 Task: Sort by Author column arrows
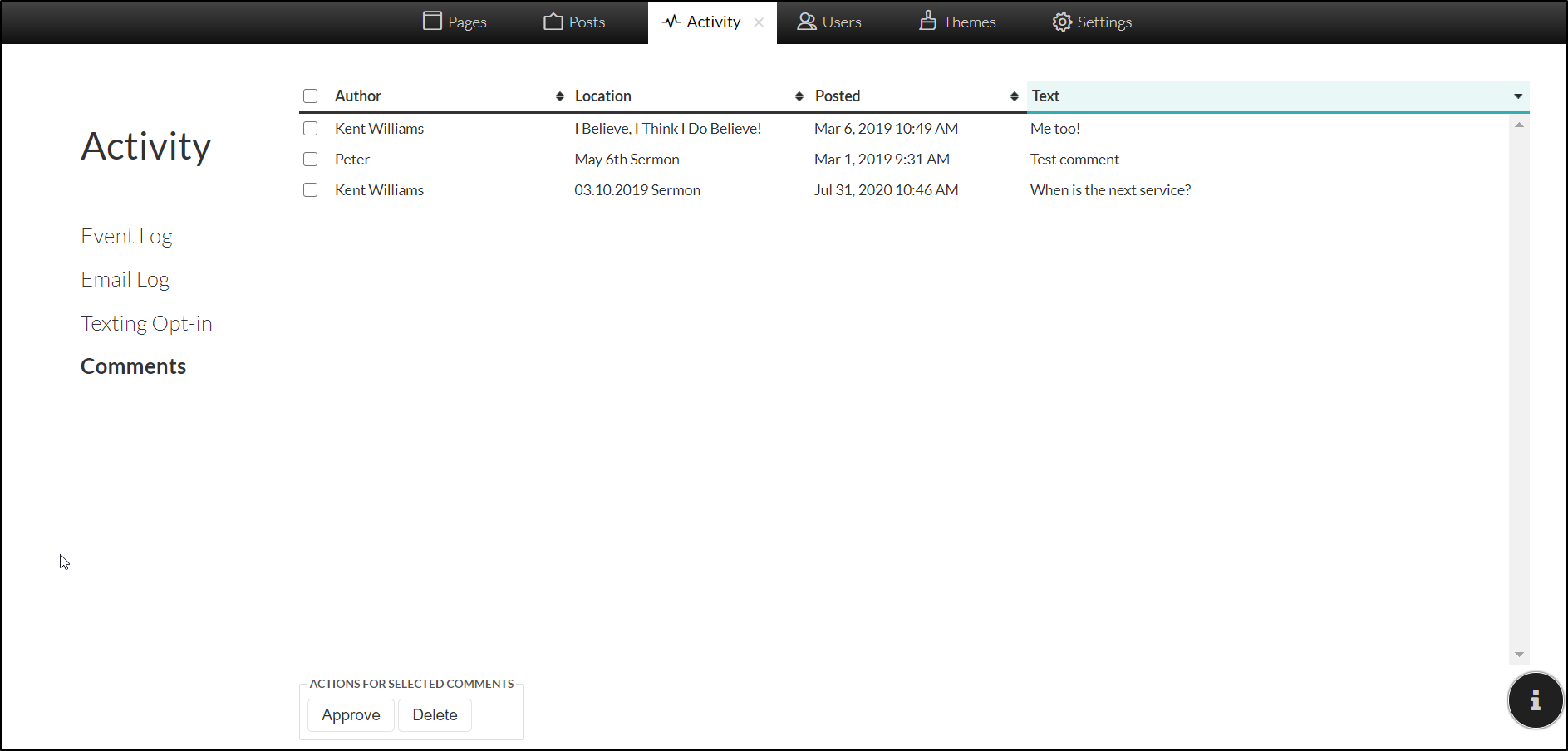point(560,96)
